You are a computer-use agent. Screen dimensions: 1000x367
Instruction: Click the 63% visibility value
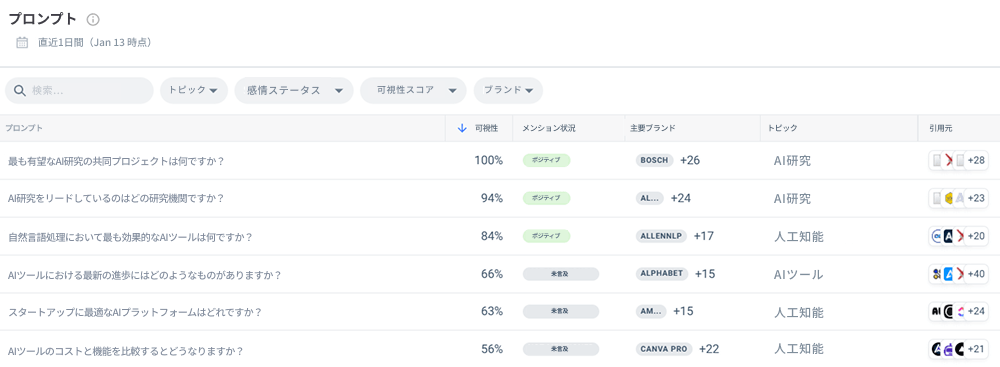point(492,311)
